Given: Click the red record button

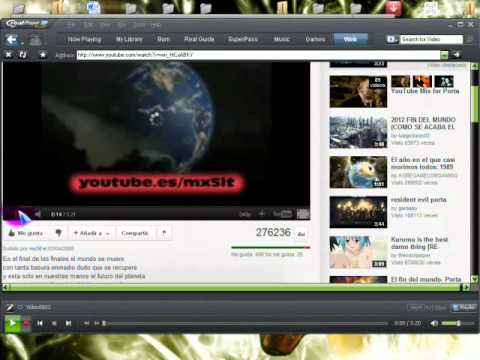Looking at the screenshot, I should tap(26, 323).
